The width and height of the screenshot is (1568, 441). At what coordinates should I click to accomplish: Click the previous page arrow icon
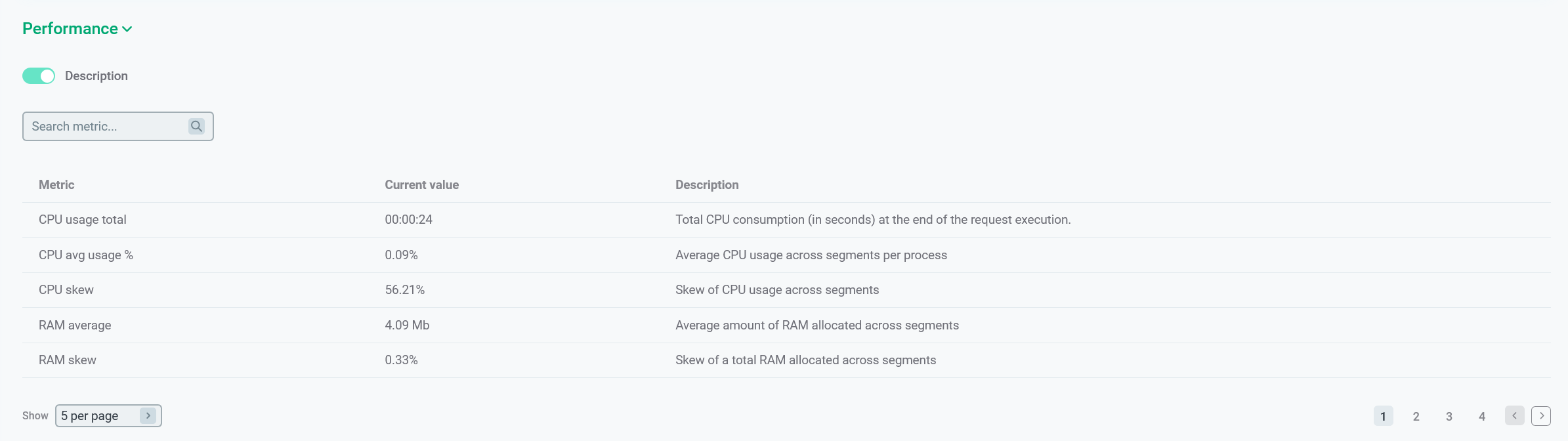click(1514, 415)
